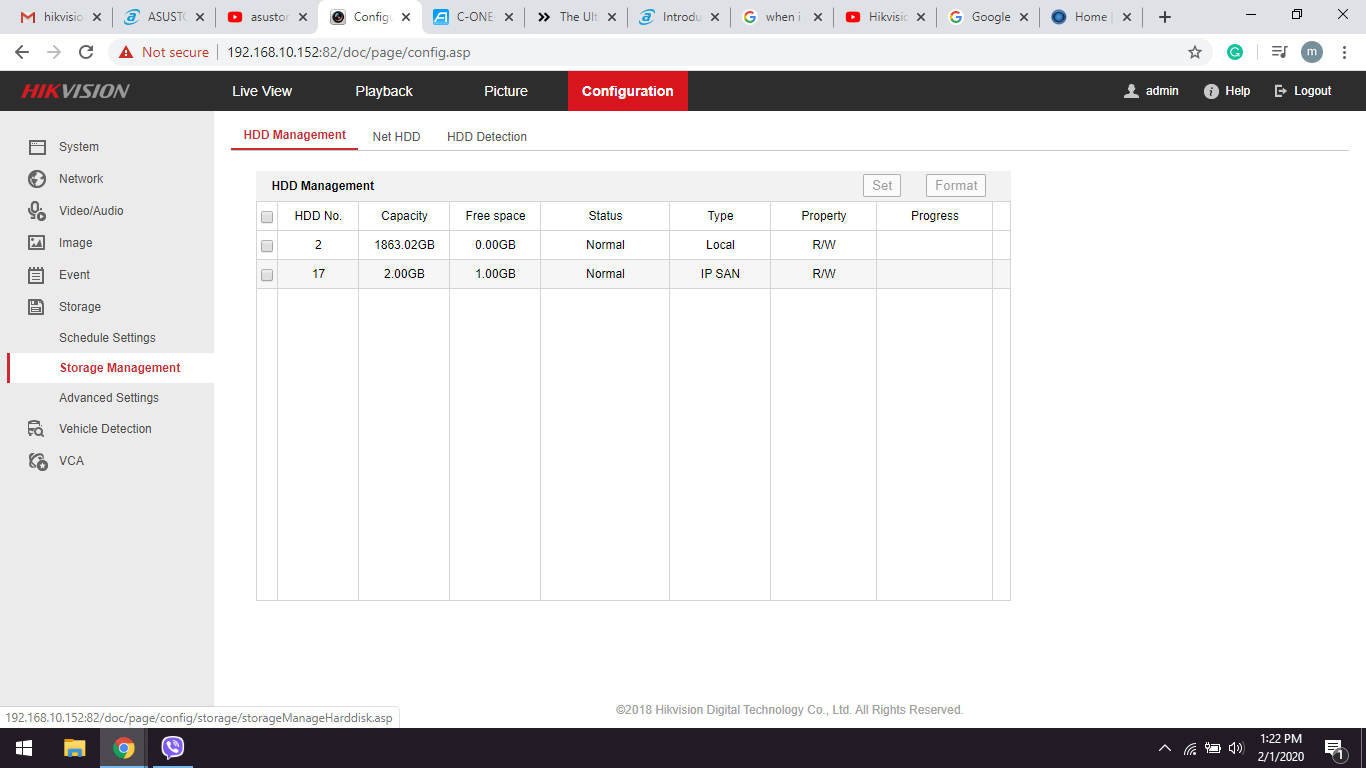Click the Help icon in header
This screenshot has height=768, width=1366.
point(1211,91)
